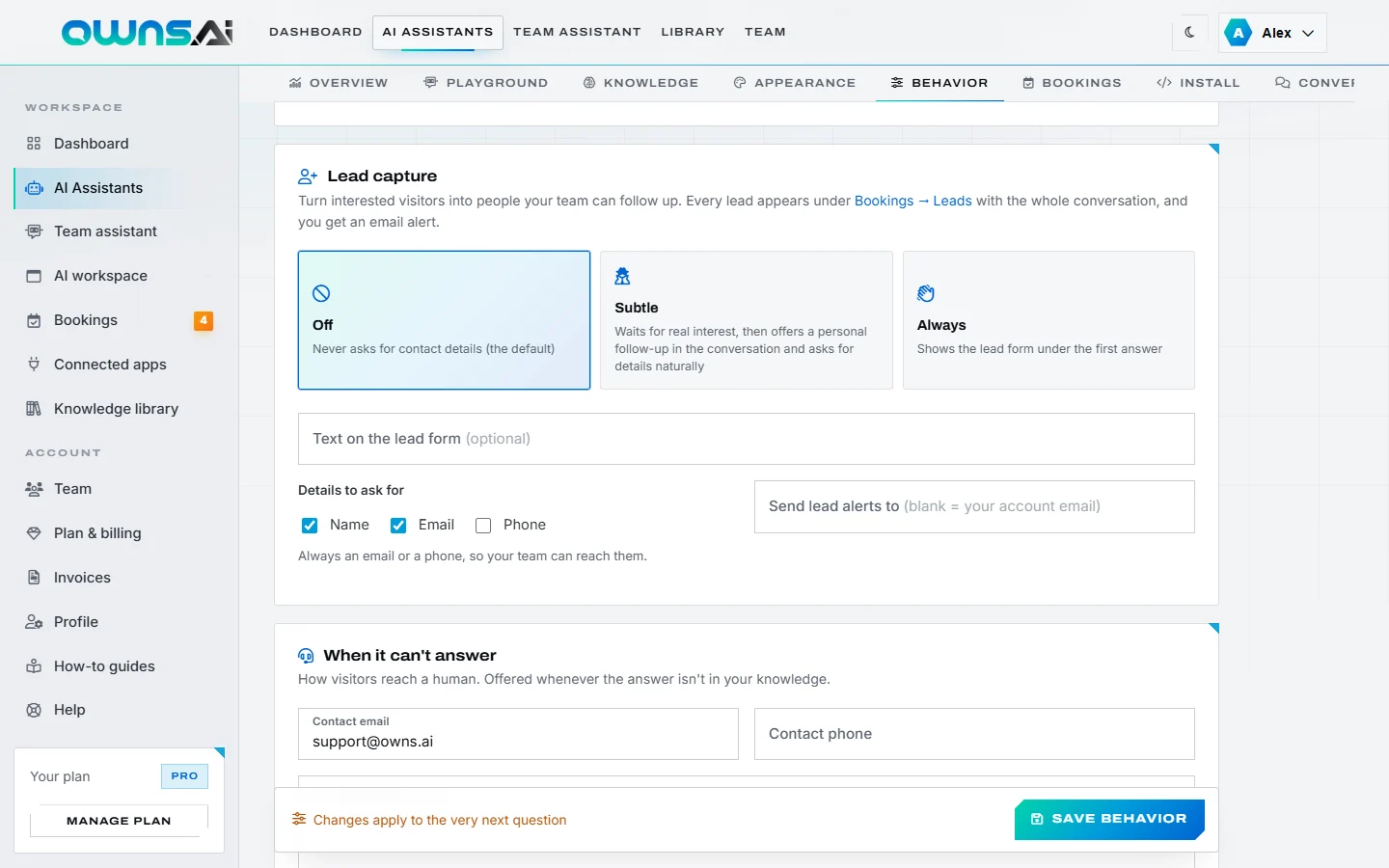The height and width of the screenshot is (868, 1389).
Task: Switch to the Overview tab
Action: [x=339, y=83]
